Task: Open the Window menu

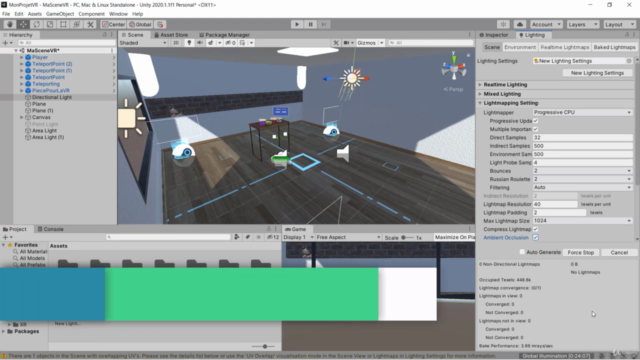Action: tap(118, 14)
